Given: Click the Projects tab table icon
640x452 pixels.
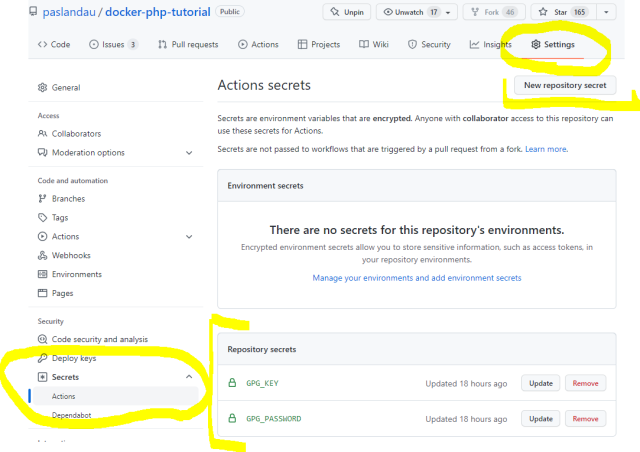Looking at the screenshot, I should pyautogui.click(x=302, y=44).
